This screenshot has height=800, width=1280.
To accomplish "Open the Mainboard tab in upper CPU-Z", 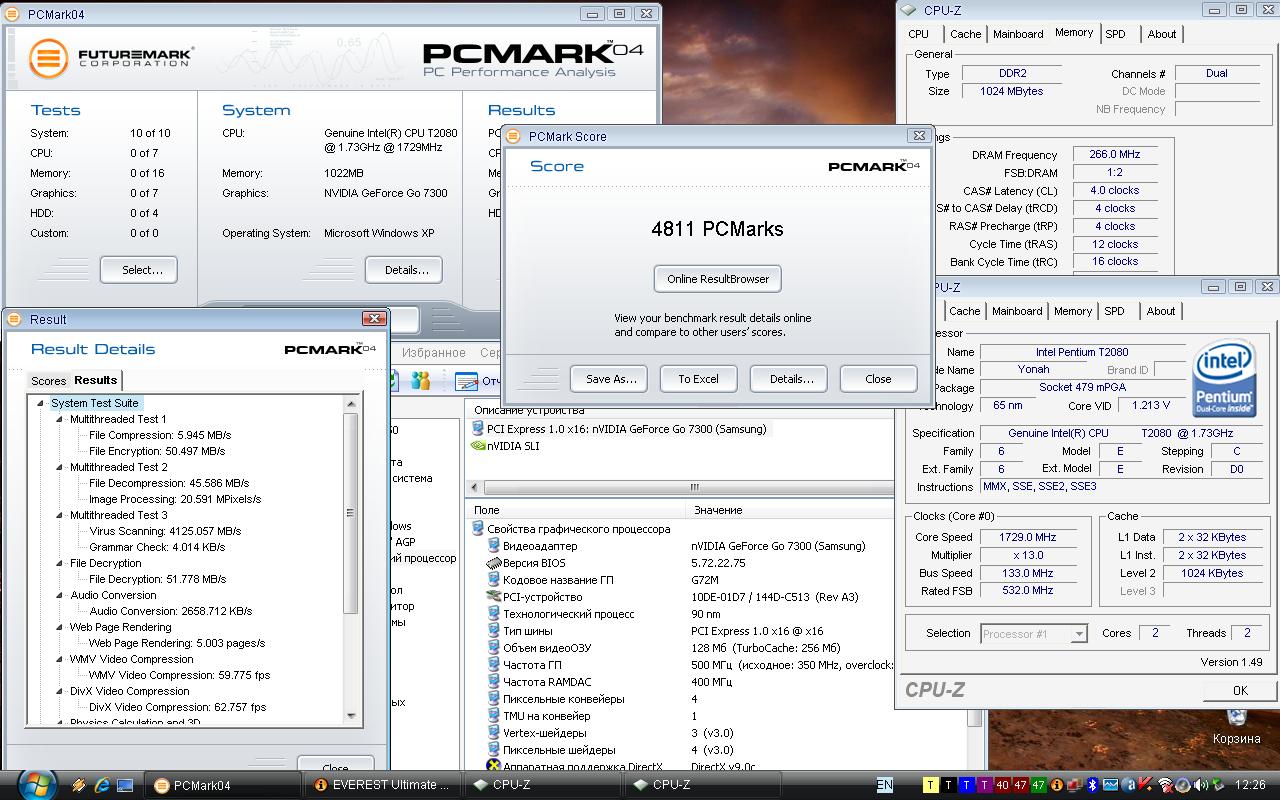I will pos(1018,34).
